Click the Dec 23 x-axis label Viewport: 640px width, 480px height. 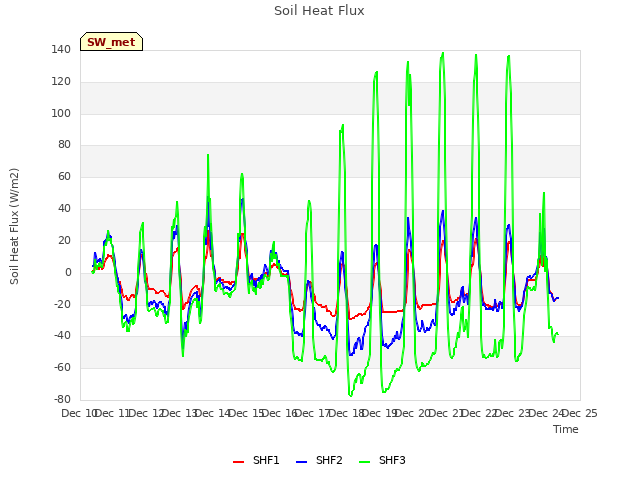pos(513,413)
